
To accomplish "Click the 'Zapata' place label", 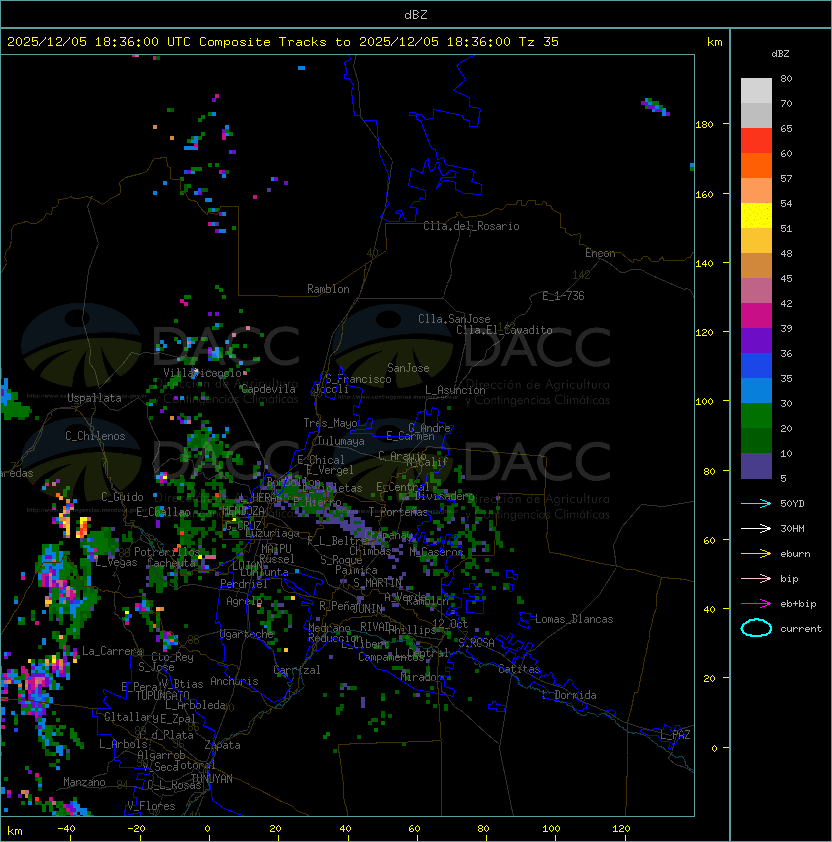I will click(x=222, y=745).
